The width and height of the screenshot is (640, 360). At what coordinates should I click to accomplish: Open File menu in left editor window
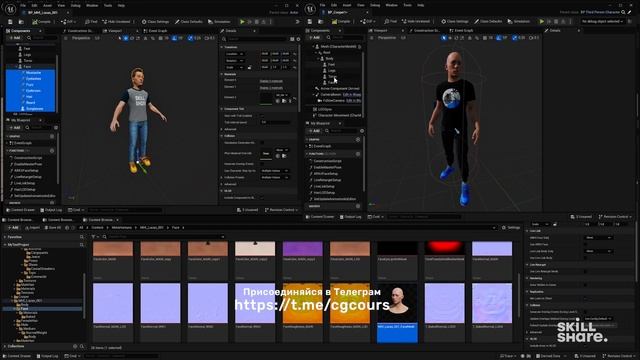tap(23, 6)
